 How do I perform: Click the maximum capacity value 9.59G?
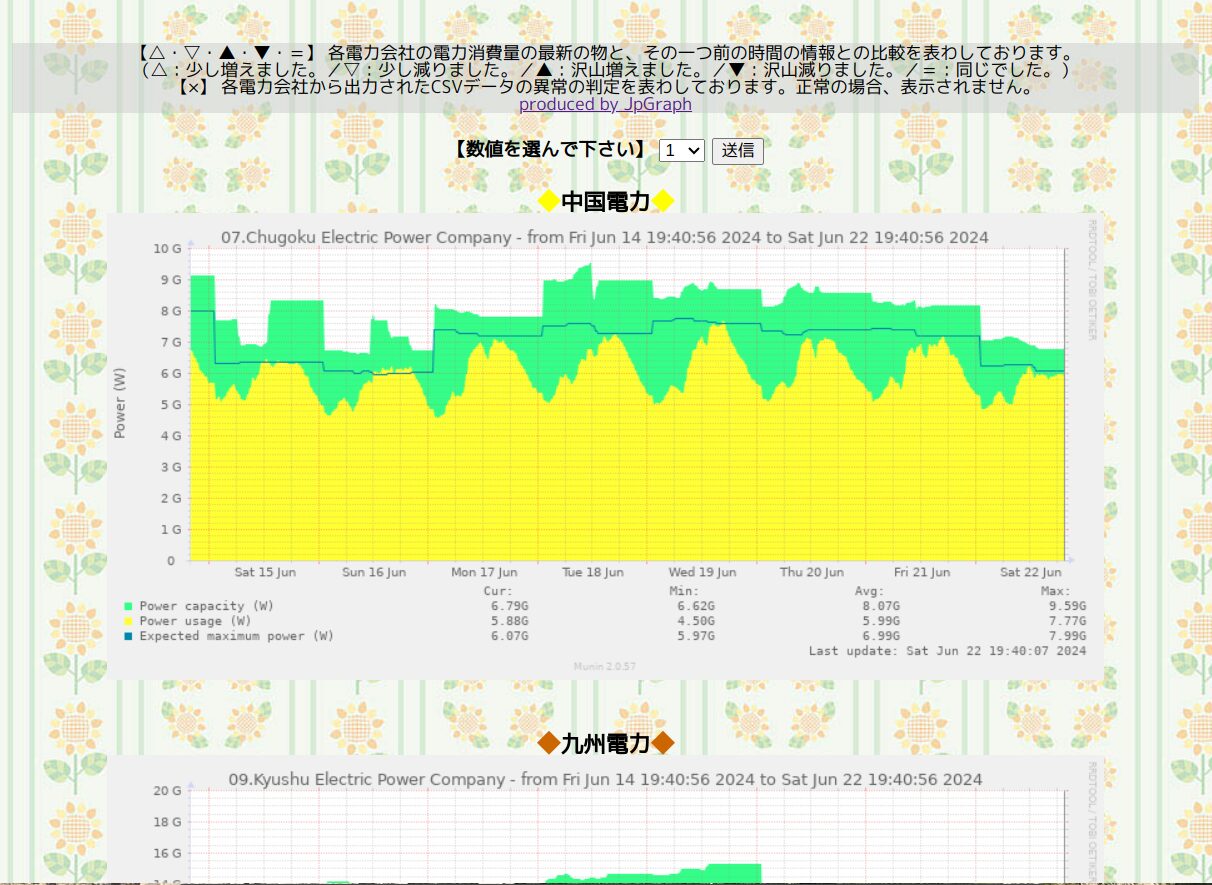1067,606
